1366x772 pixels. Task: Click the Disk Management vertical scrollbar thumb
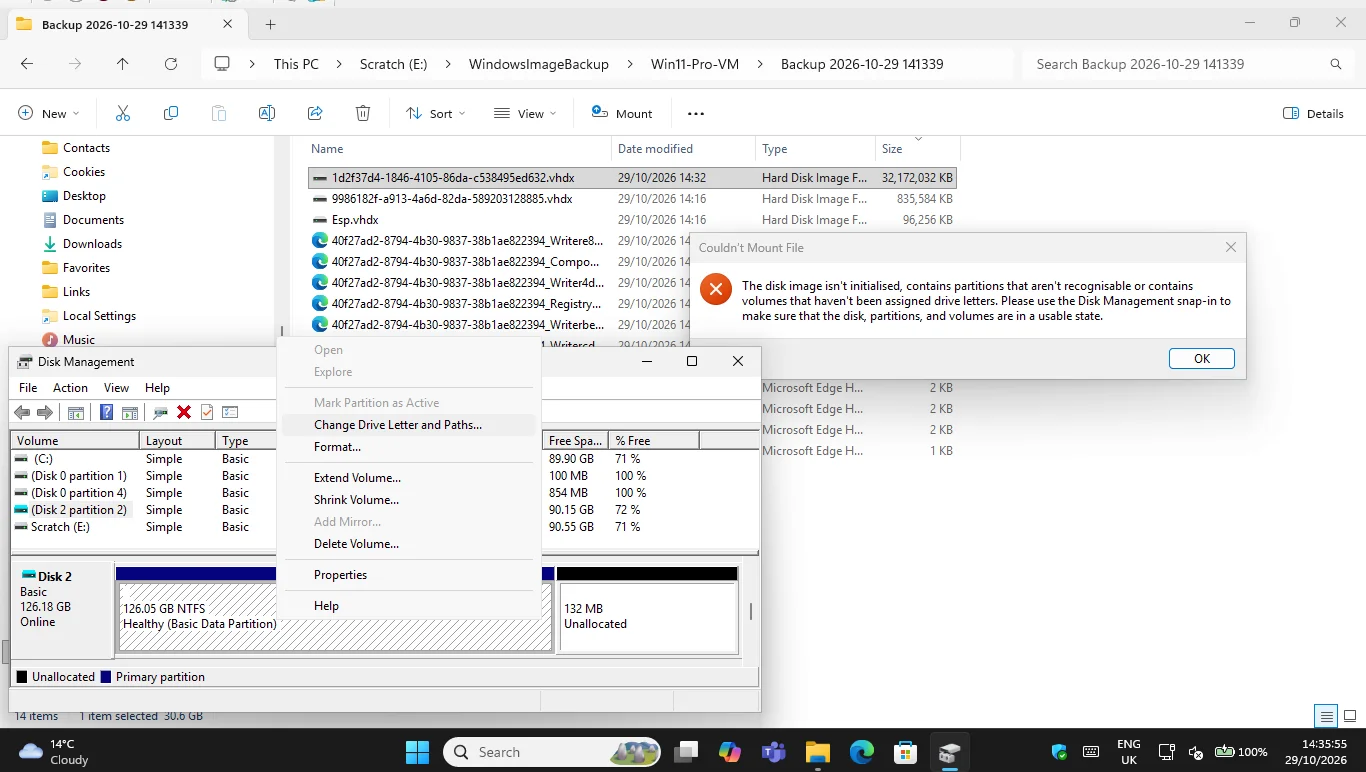click(x=751, y=611)
